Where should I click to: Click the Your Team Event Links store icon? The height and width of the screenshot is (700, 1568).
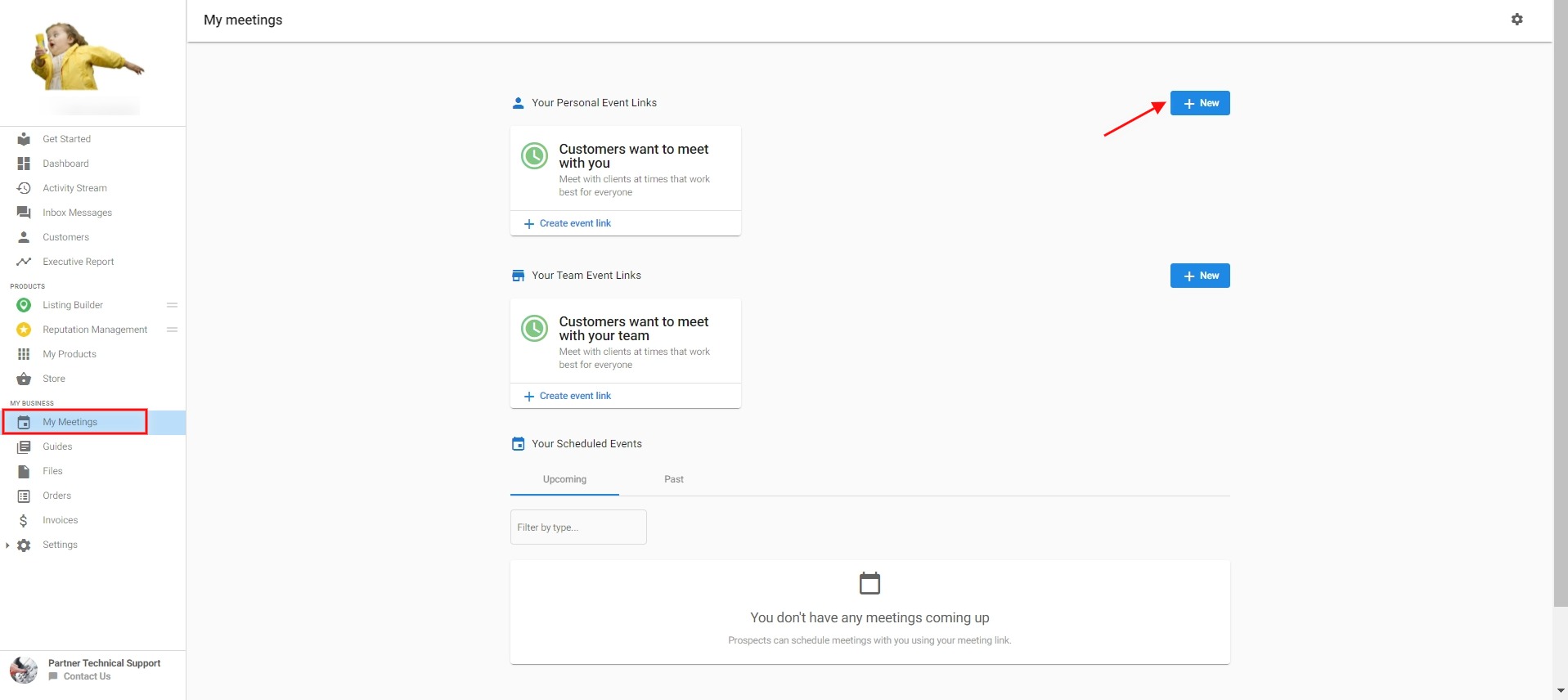tap(518, 276)
